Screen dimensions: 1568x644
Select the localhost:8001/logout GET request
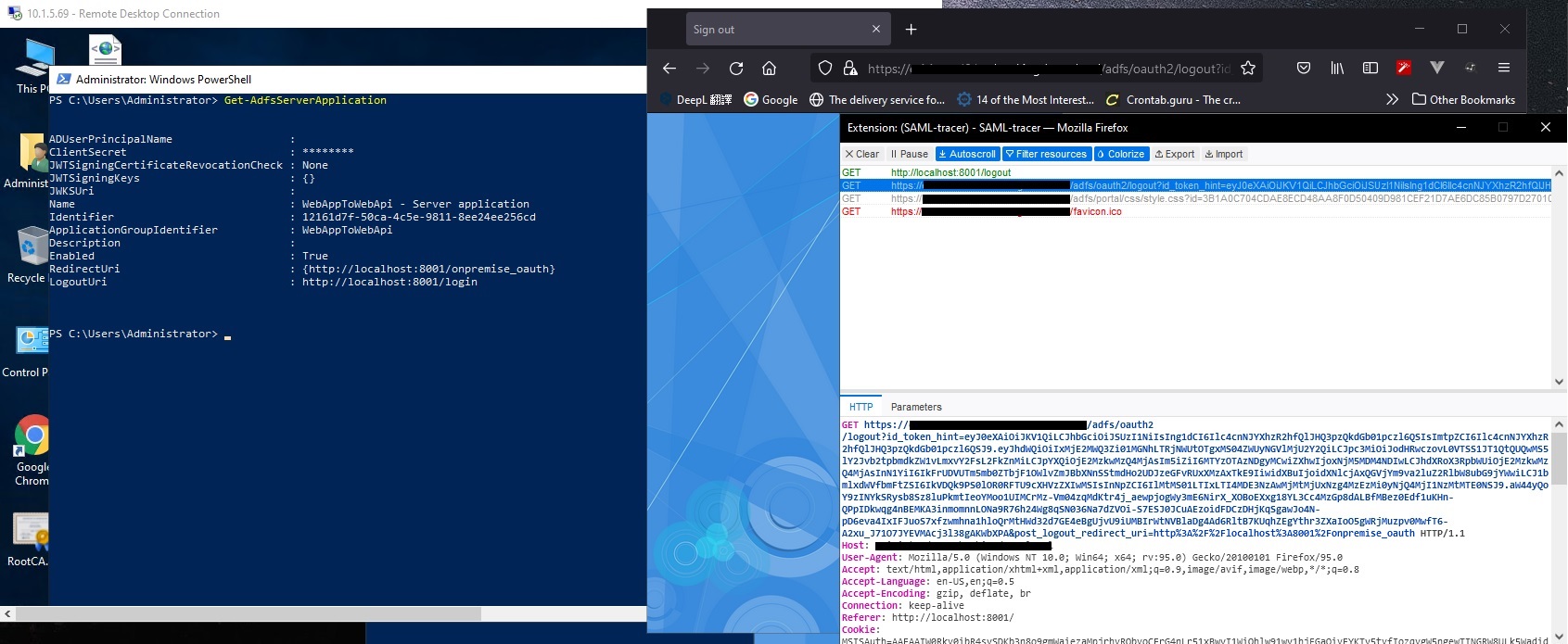(1195, 172)
